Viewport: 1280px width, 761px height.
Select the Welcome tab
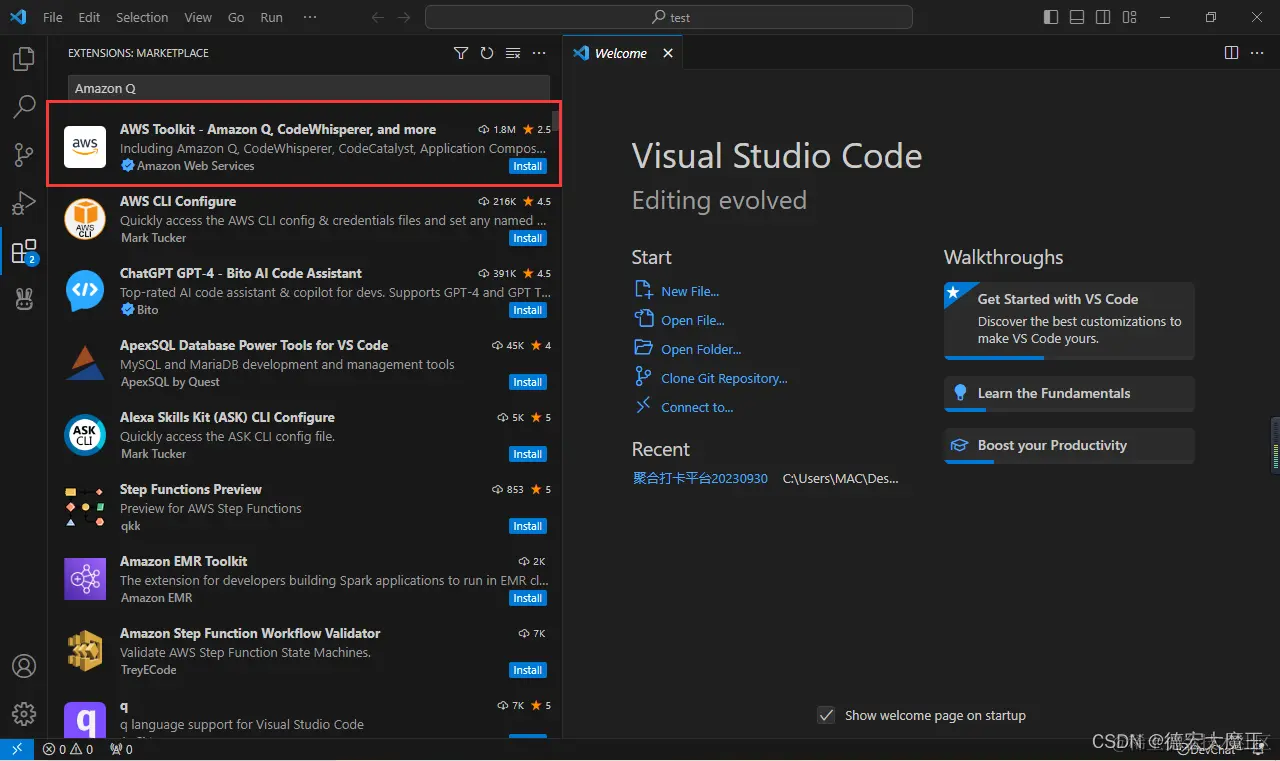(x=620, y=53)
